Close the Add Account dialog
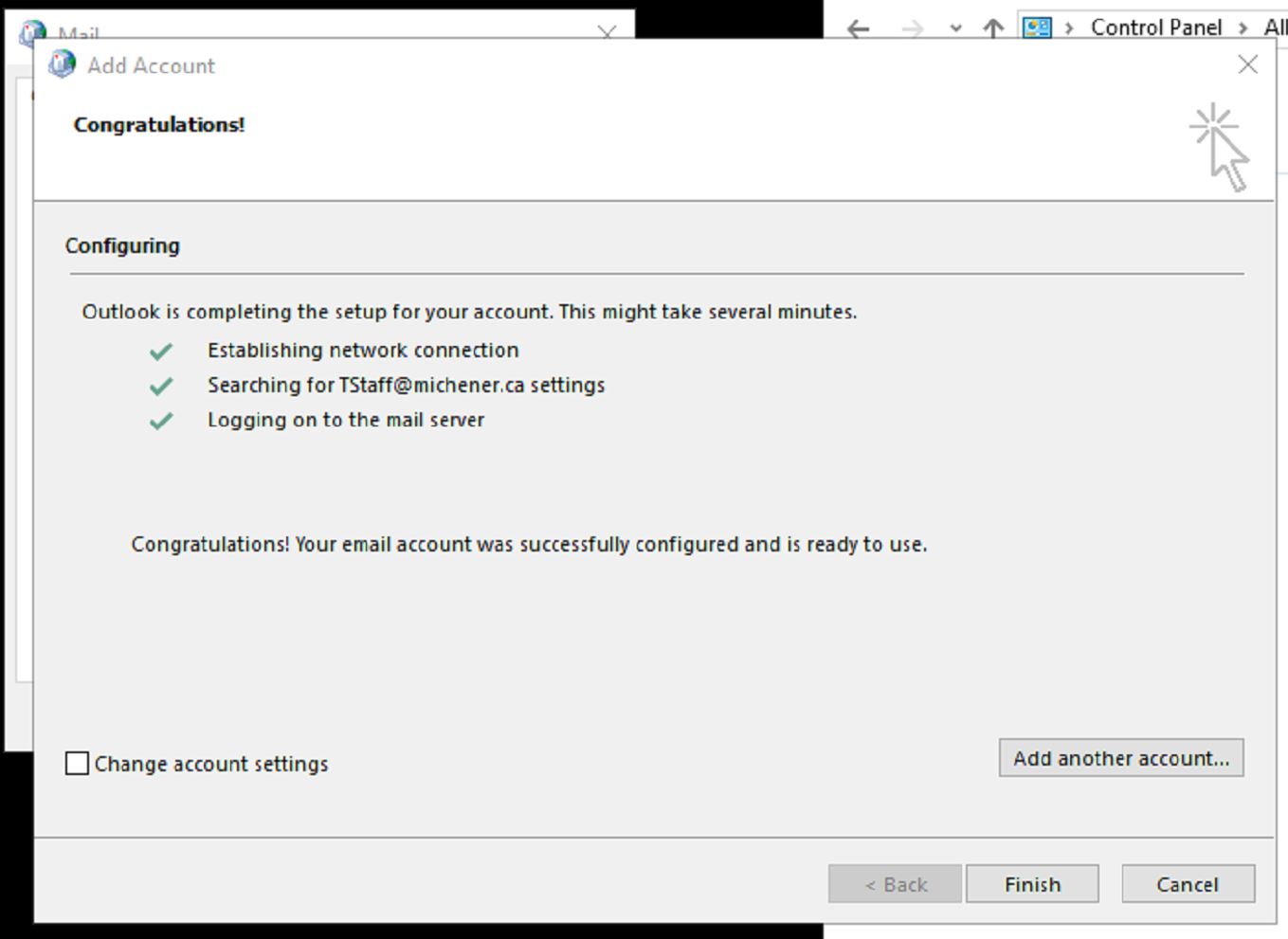 [1247, 64]
